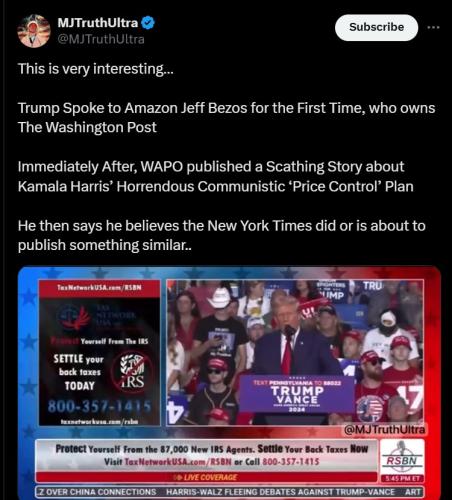Screen dimensions: 452x500
Task: Click the paragraph mentioning Jeff Bezos
Action: [226, 118]
